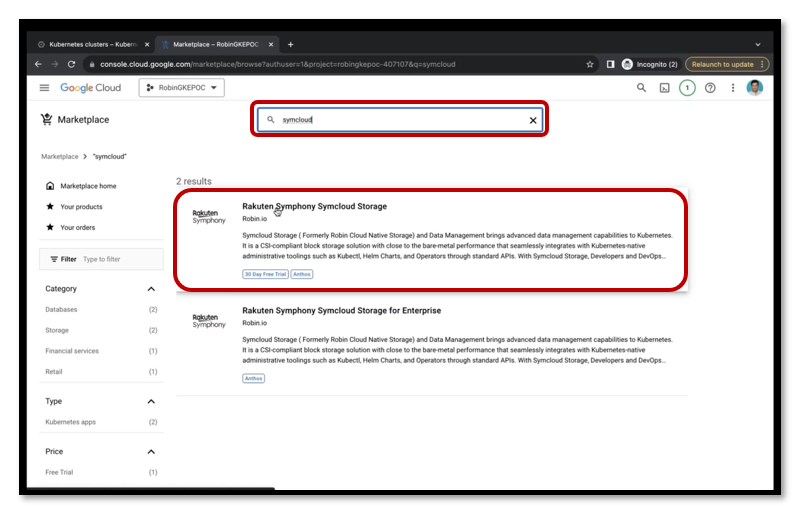Screen dimensions: 798x516
Task: Click into the symcloud search field
Action: click(x=400, y=120)
